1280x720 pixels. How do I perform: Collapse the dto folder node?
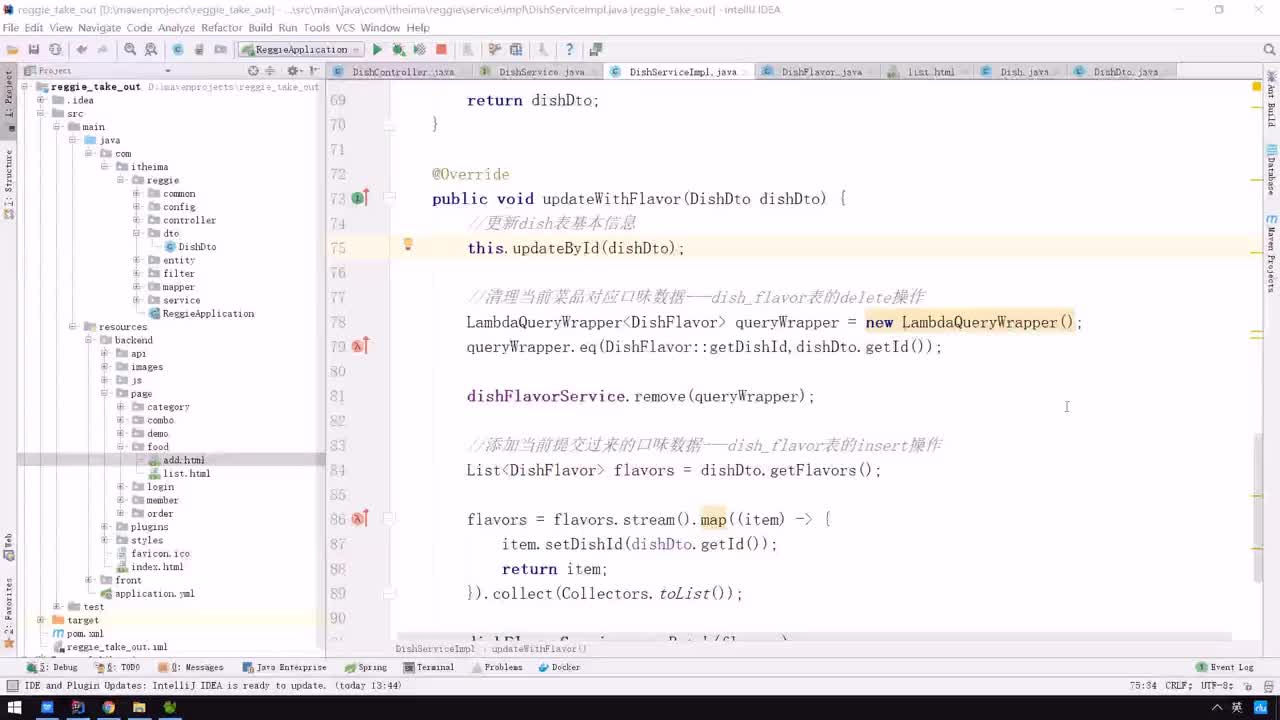pyautogui.click(x=137, y=233)
